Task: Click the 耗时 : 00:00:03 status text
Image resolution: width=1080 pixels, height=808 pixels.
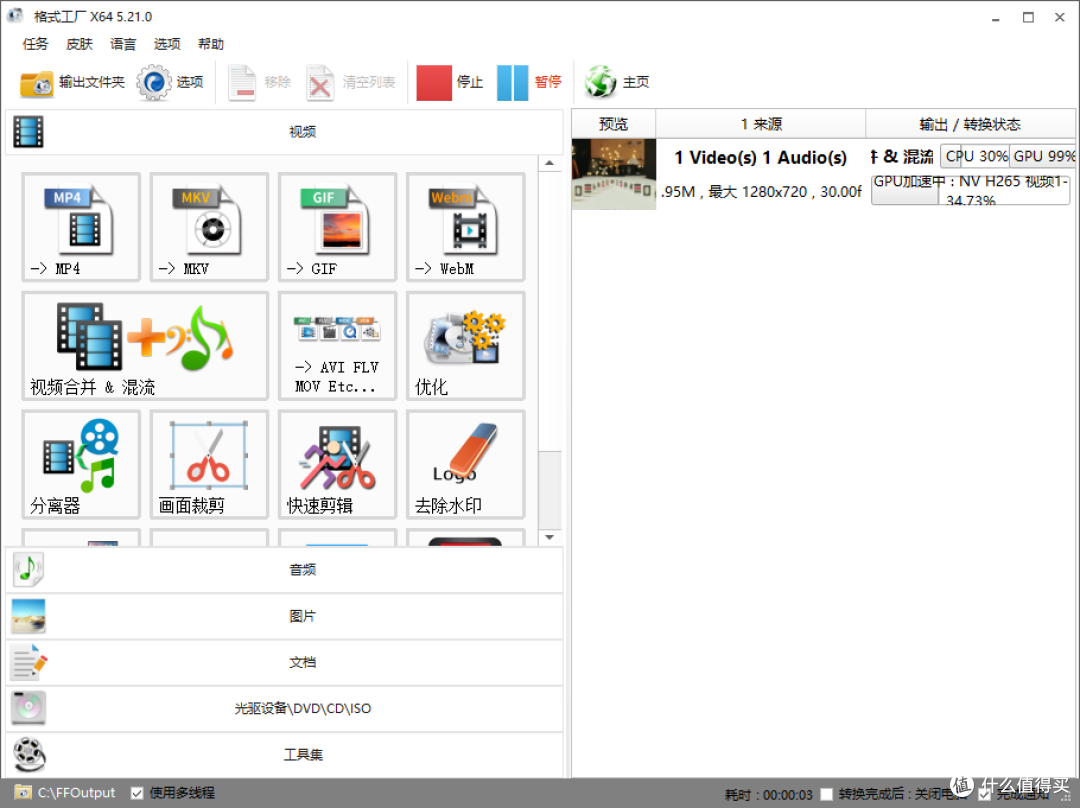Action: 769,795
